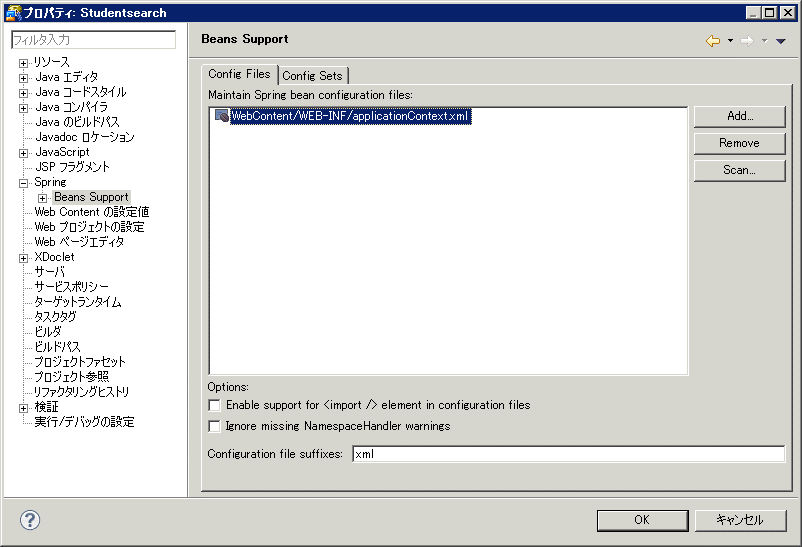Expand the 検証 tree node
The height and width of the screenshot is (547, 802).
click(x=23, y=408)
